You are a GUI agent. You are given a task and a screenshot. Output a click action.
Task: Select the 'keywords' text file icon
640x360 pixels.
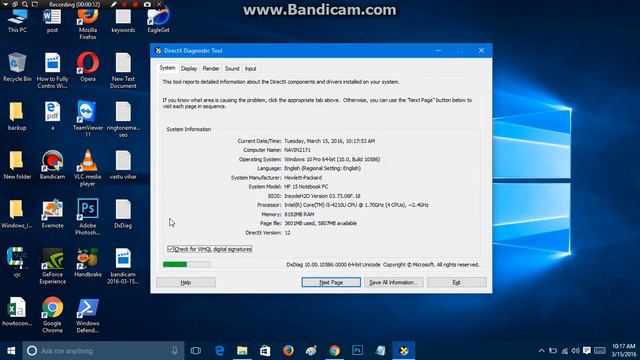click(x=123, y=21)
